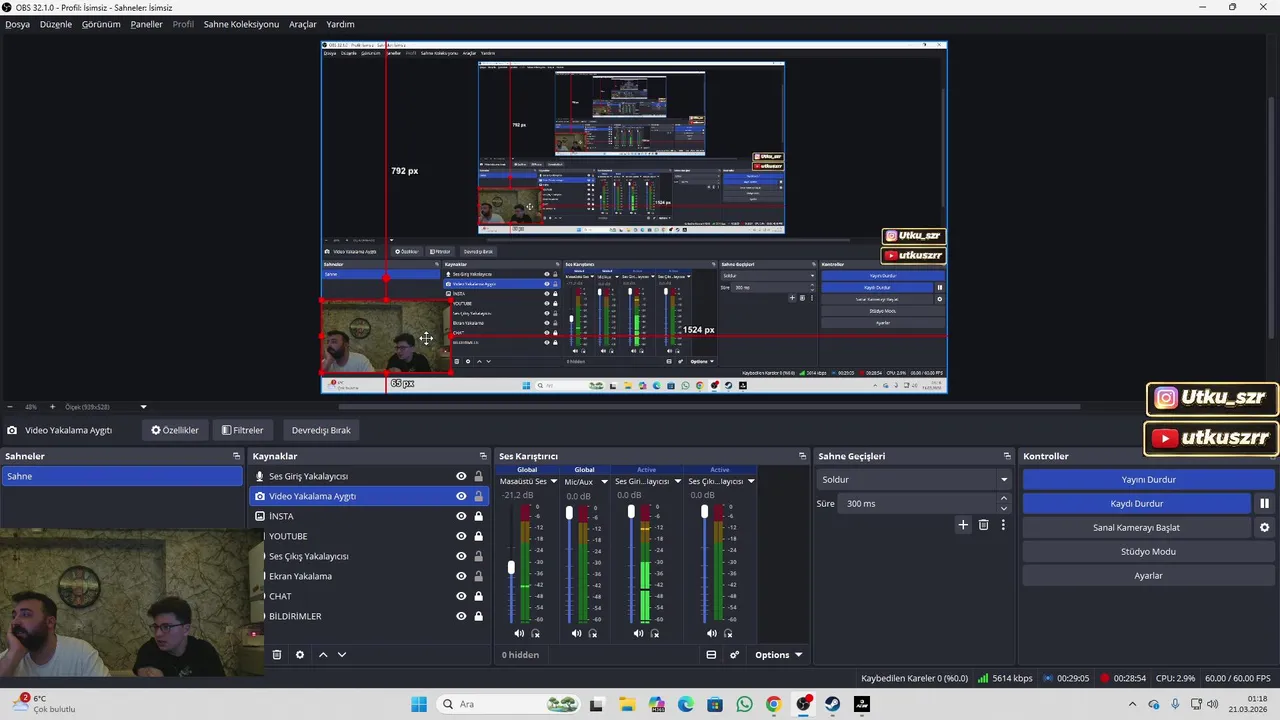This screenshot has height=720, width=1280.
Task: Increase Süre duration with up stepper
Action: pos(1004,498)
